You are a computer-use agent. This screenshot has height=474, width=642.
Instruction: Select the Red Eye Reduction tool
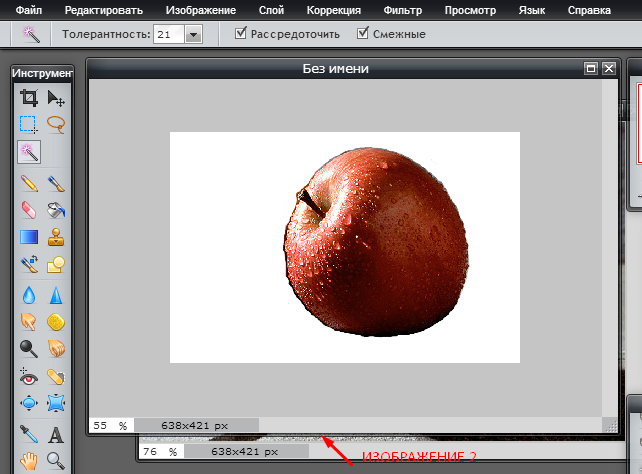pyautogui.click(x=29, y=377)
